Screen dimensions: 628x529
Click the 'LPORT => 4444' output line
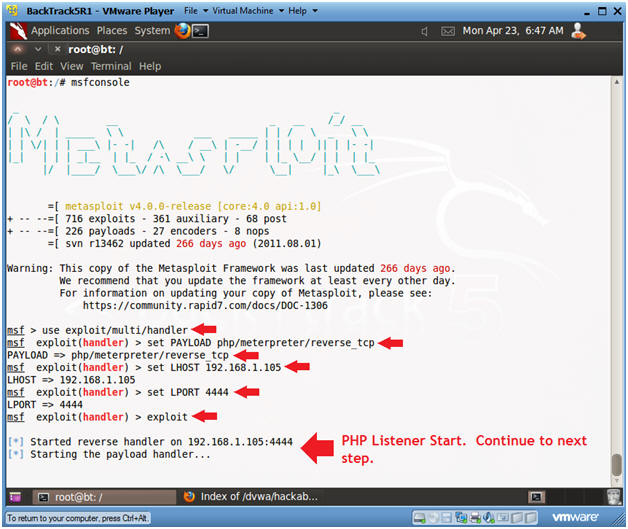pyautogui.click(x=45, y=404)
